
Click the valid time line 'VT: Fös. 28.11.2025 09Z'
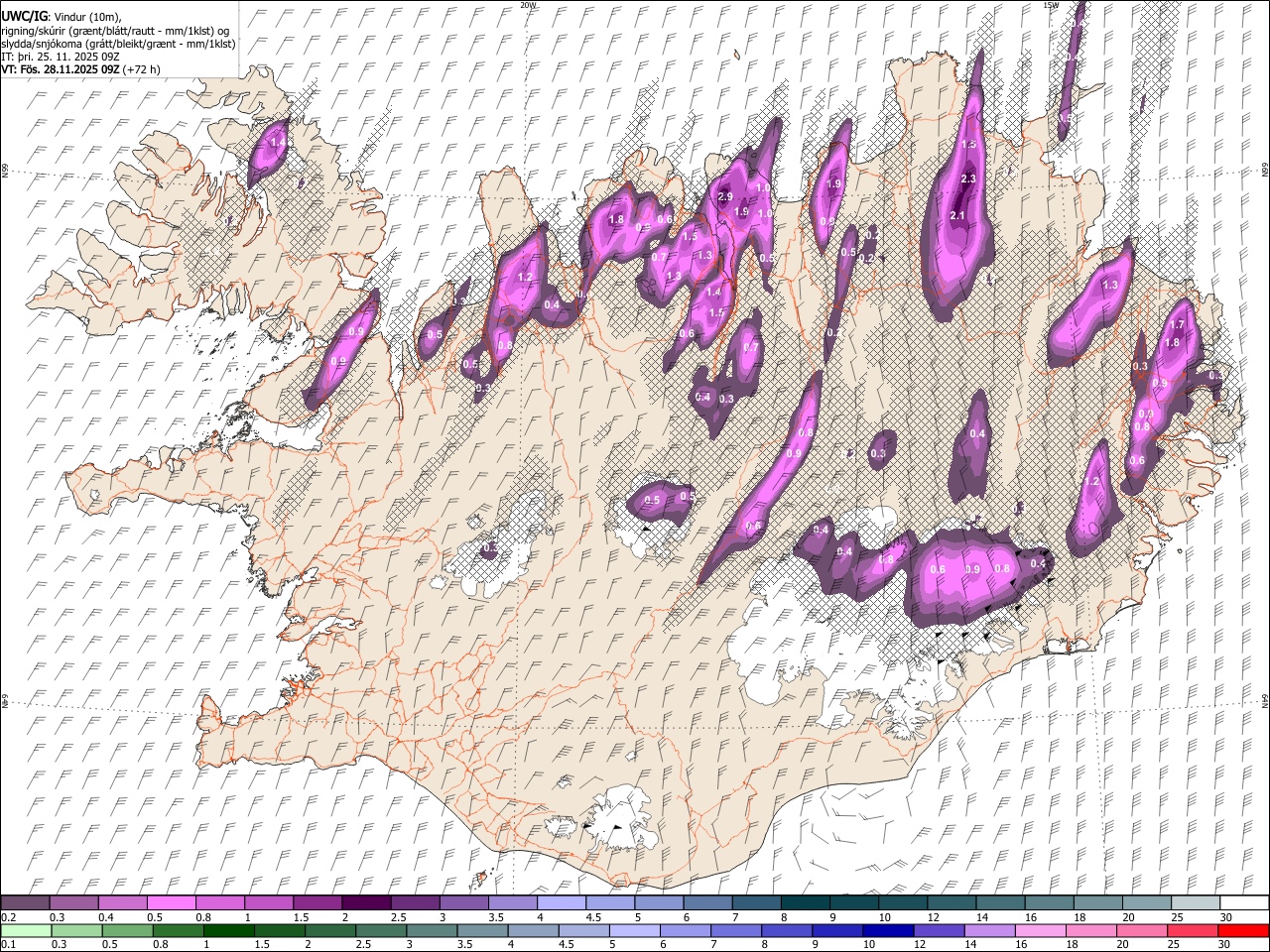(61, 69)
